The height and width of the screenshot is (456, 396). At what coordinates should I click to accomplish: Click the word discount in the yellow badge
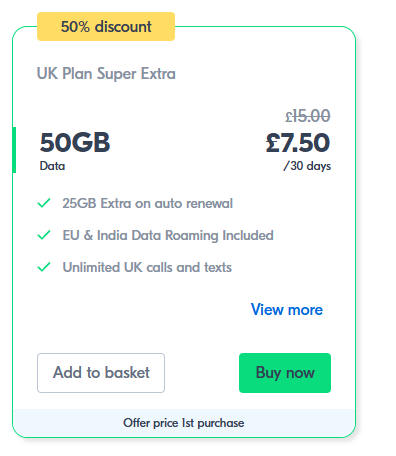click(x=123, y=27)
